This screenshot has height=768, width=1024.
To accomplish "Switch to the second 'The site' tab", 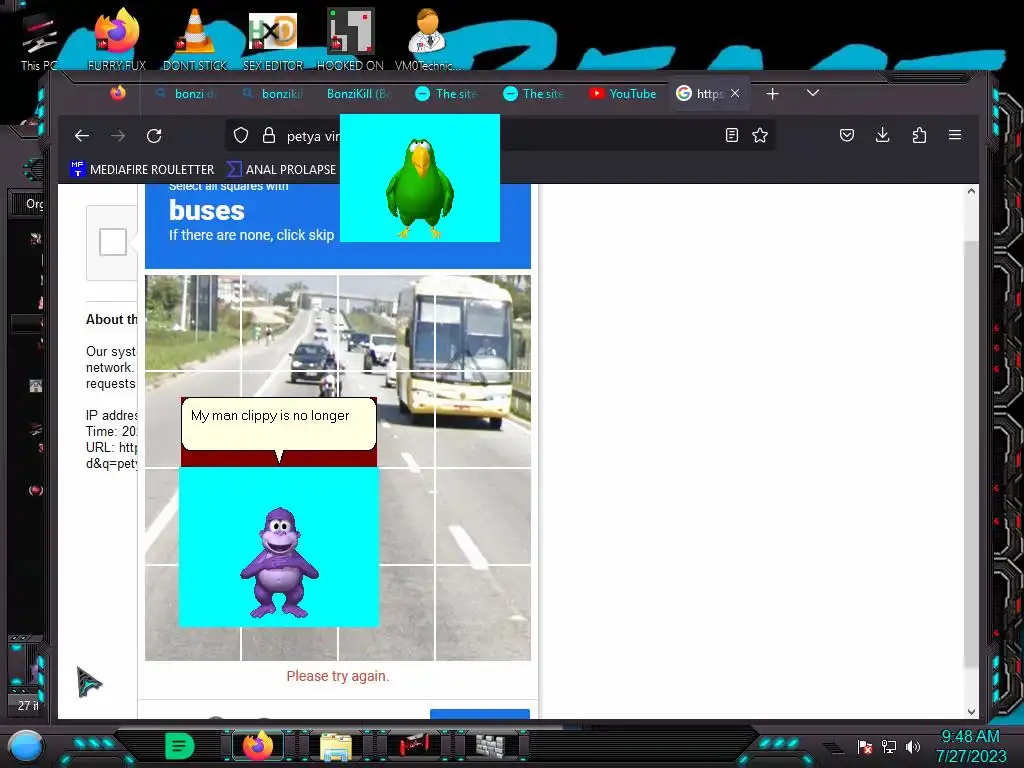I will (534, 93).
